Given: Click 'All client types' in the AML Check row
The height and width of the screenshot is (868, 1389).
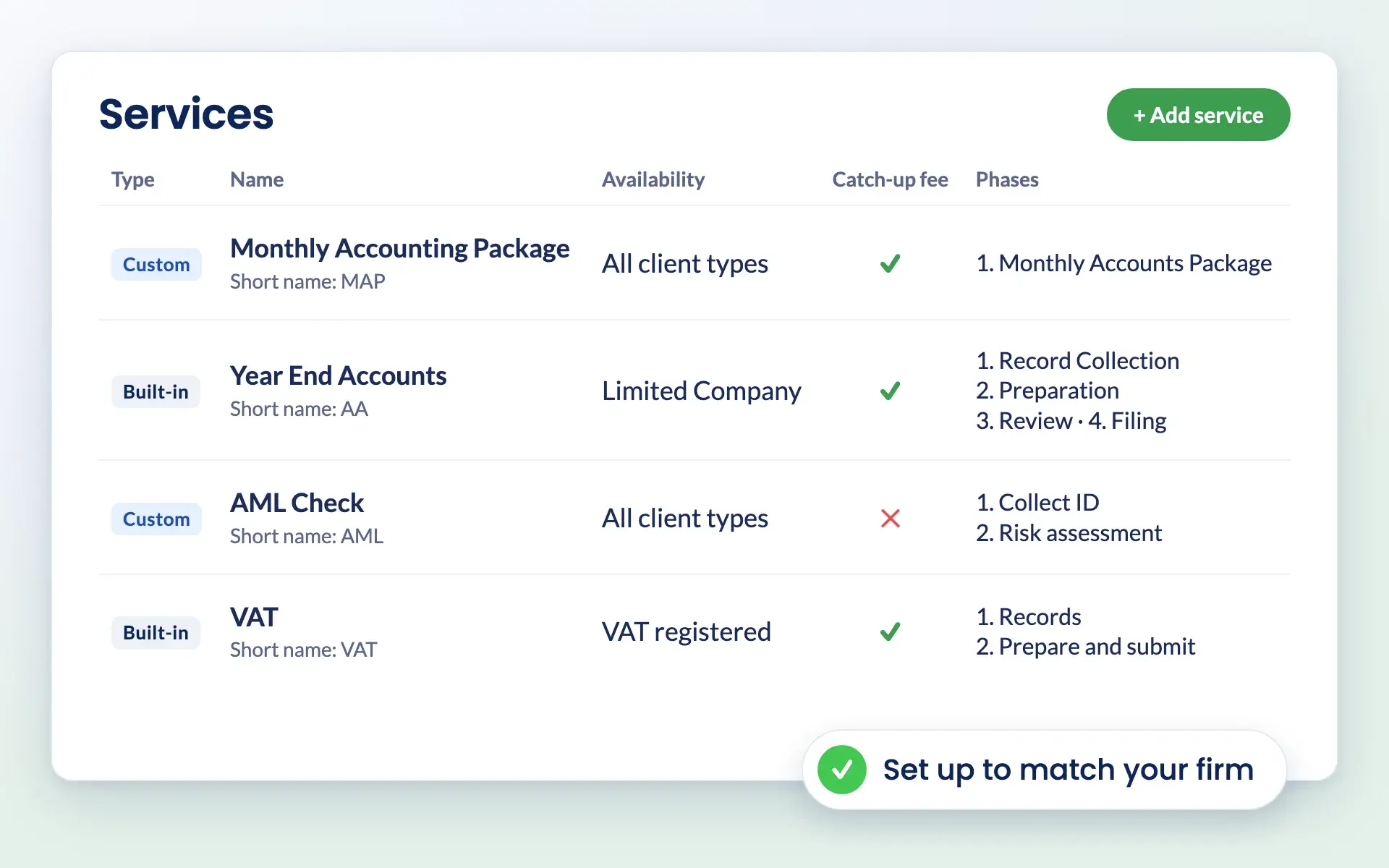Looking at the screenshot, I should tap(685, 518).
